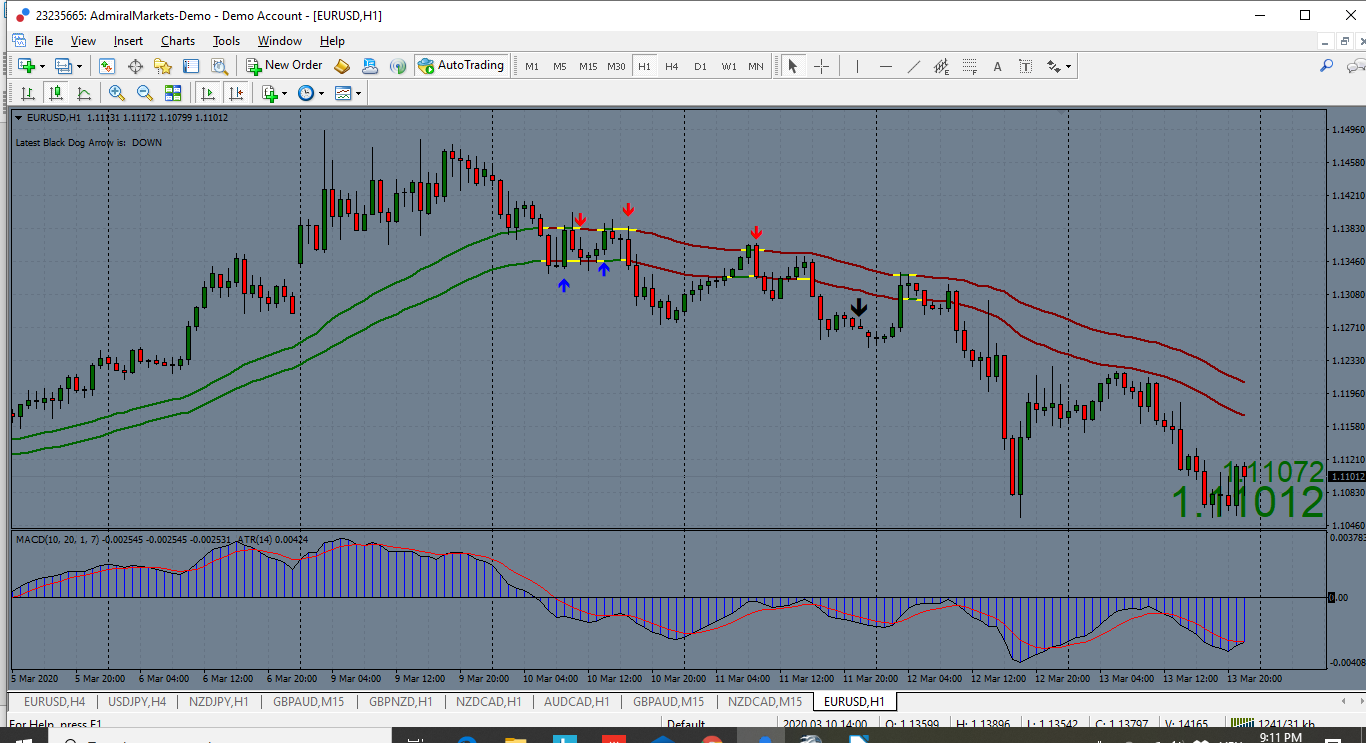Open the Window menu
Screen dimensions: 1366x743
[x=280, y=41]
